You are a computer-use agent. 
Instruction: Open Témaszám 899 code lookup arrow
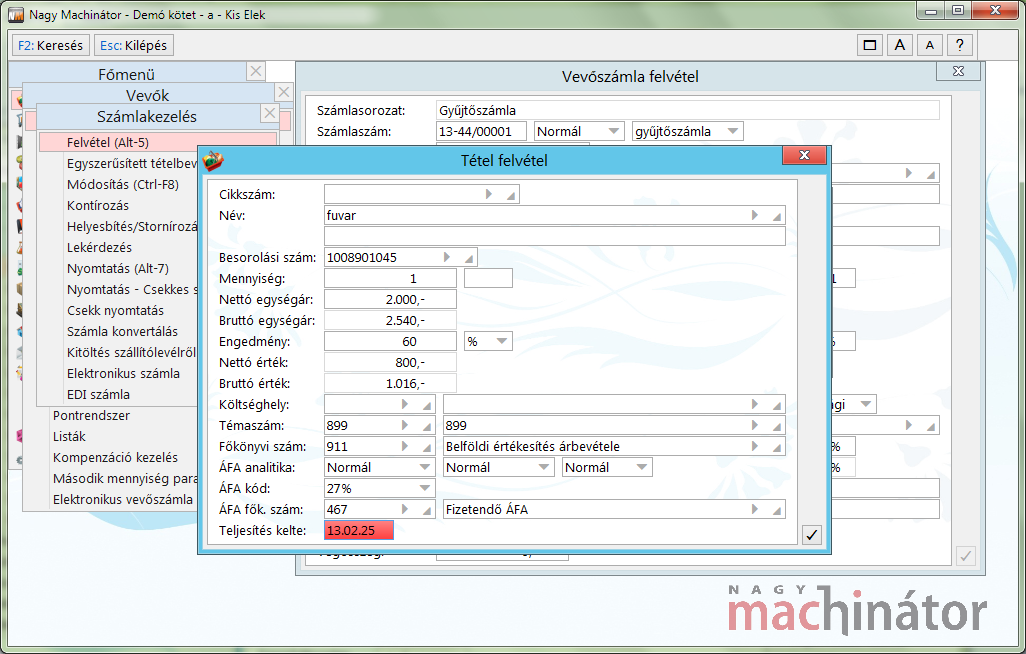(405, 426)
